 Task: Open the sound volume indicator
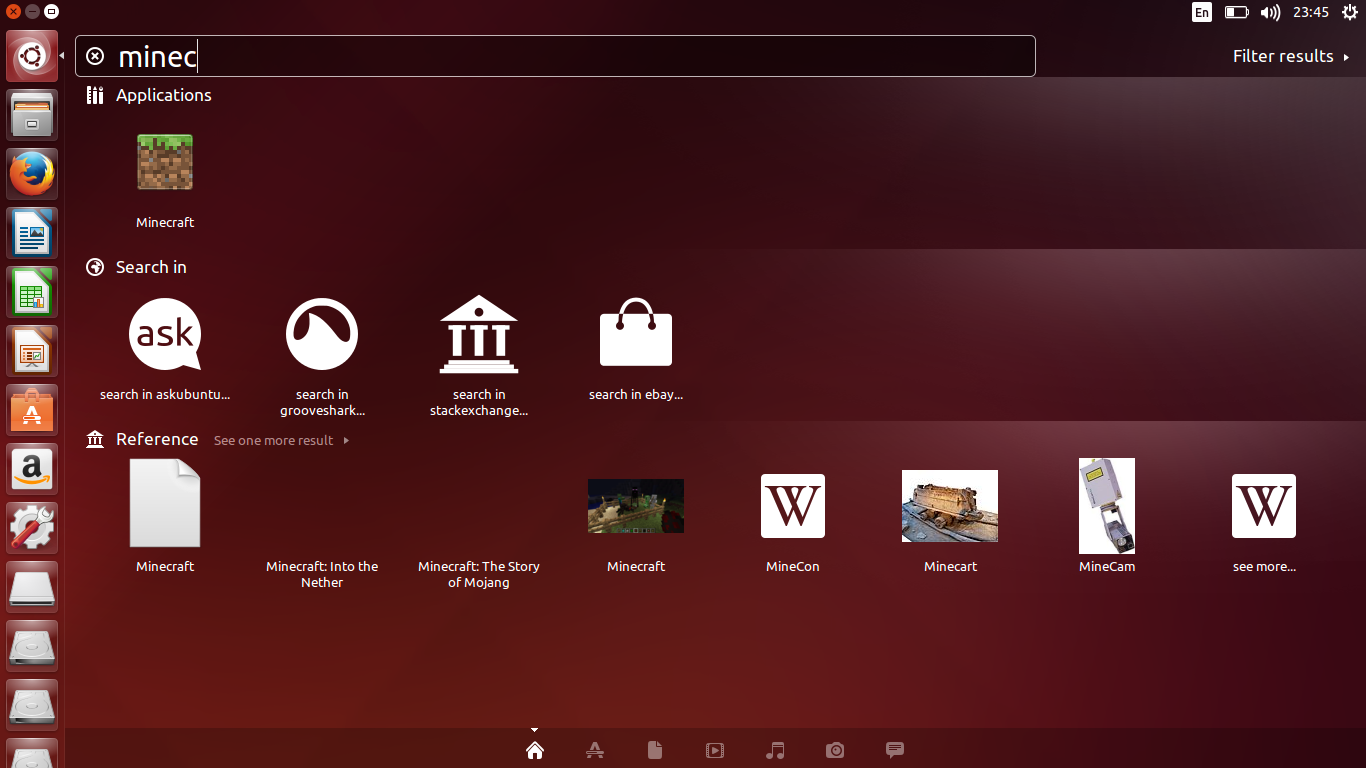click(1270, 12)
